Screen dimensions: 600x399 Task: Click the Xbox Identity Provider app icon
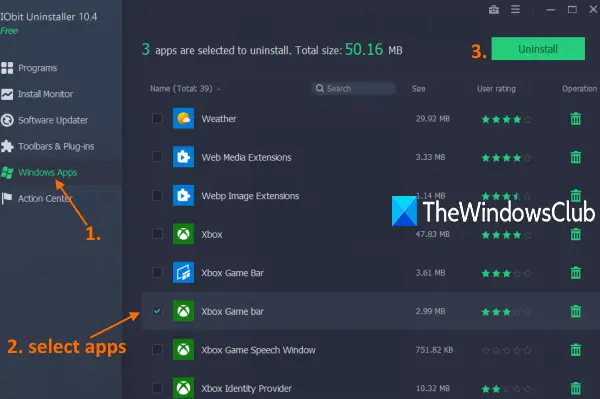click(183, 388)
